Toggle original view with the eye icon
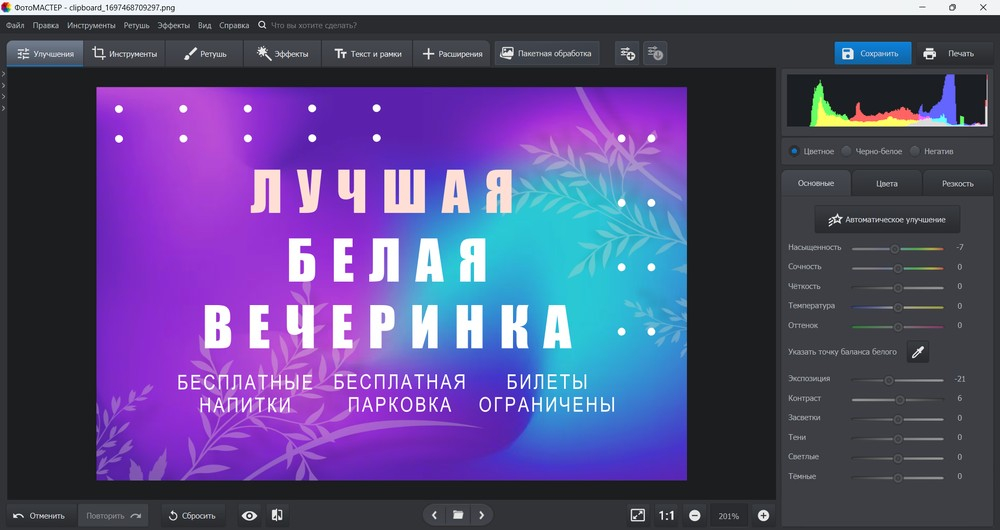This screenshot has height=530, width=1000. click(249, 515)
